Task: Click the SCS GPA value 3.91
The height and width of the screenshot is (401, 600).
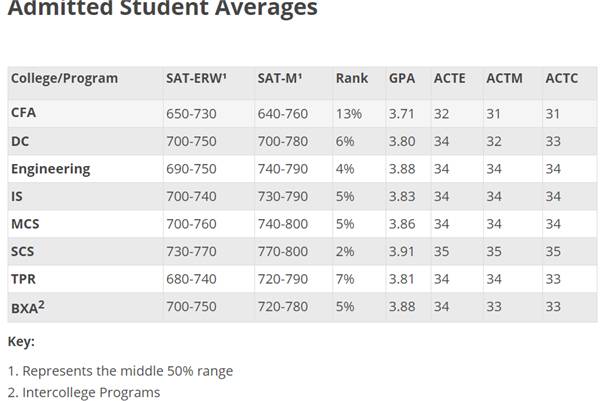Action: click(401, 251)
